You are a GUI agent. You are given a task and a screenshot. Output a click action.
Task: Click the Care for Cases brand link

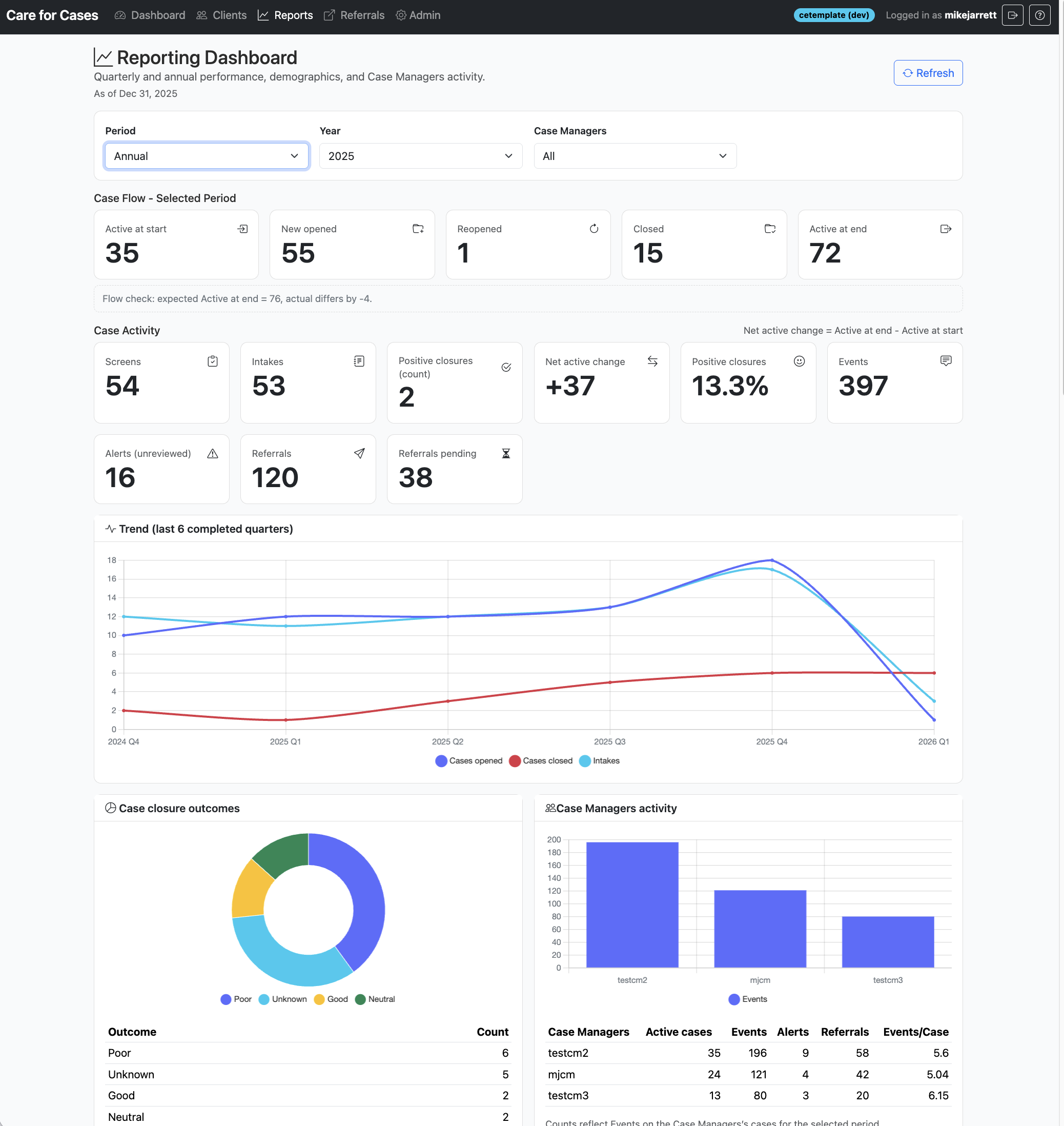tap(52, 15)
